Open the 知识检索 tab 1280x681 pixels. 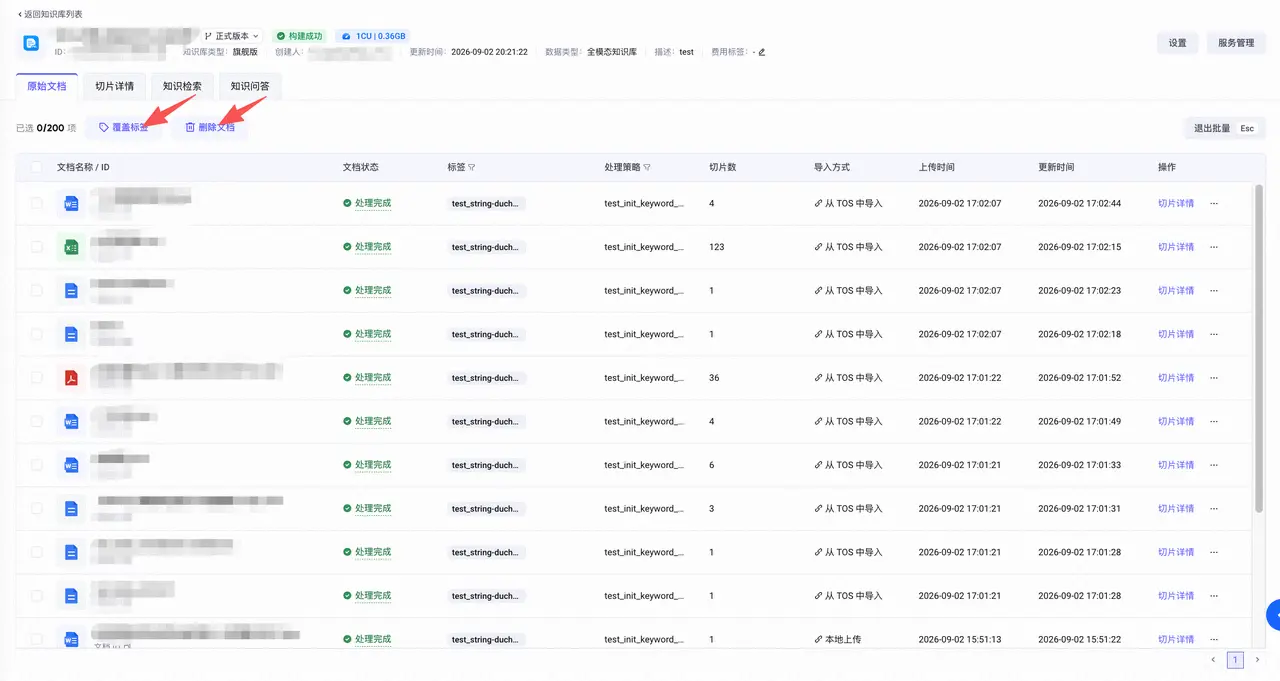(182, 86)
